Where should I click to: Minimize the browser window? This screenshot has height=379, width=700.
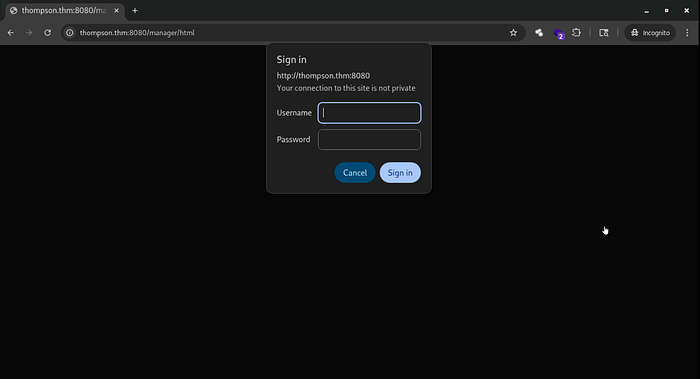click(x=646, y=11)
